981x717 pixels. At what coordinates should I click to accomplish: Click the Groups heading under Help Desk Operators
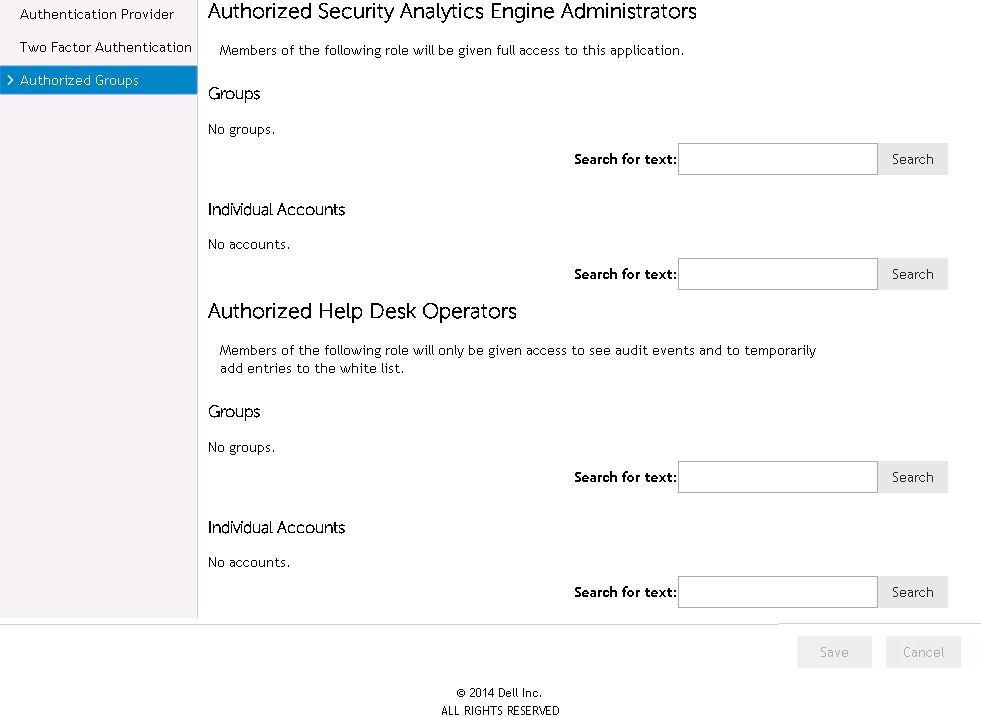tap(234, 412)
